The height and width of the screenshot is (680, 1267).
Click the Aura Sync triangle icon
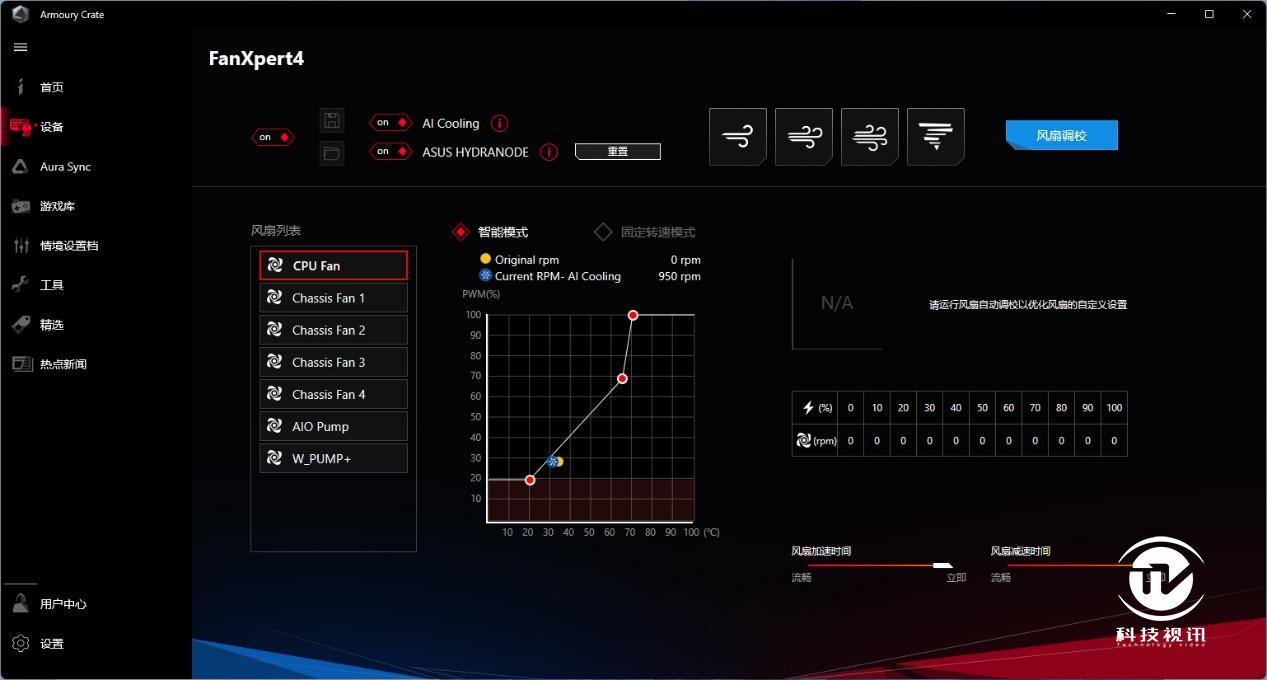[x=20, y=167]
